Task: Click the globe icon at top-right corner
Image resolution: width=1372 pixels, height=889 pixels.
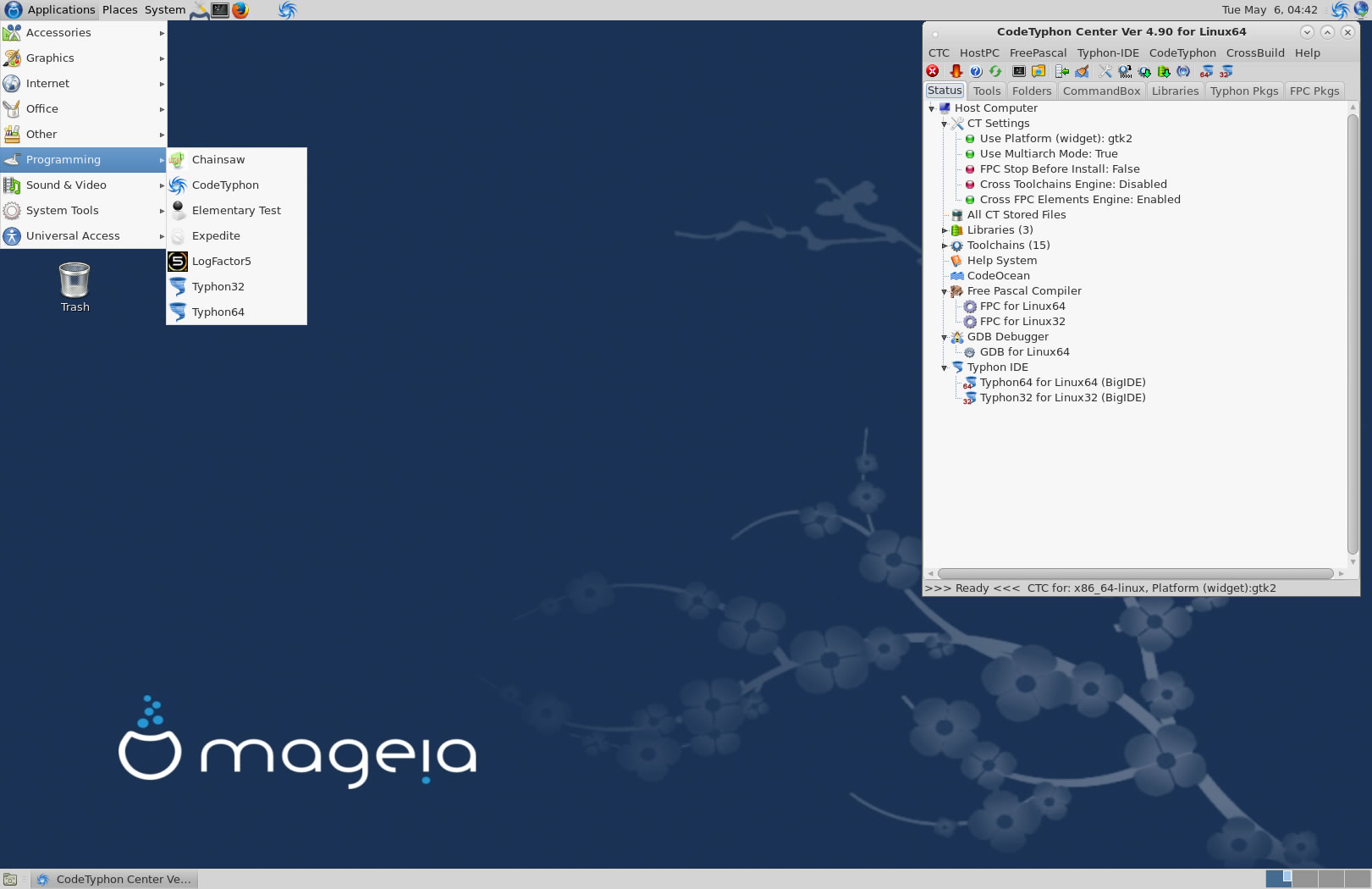Action: point(1361,10)
